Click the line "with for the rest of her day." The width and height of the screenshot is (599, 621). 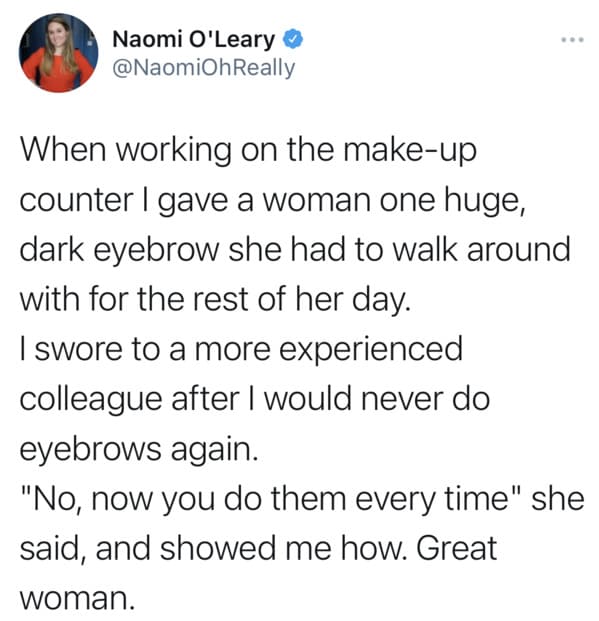[x=215, y=300]
